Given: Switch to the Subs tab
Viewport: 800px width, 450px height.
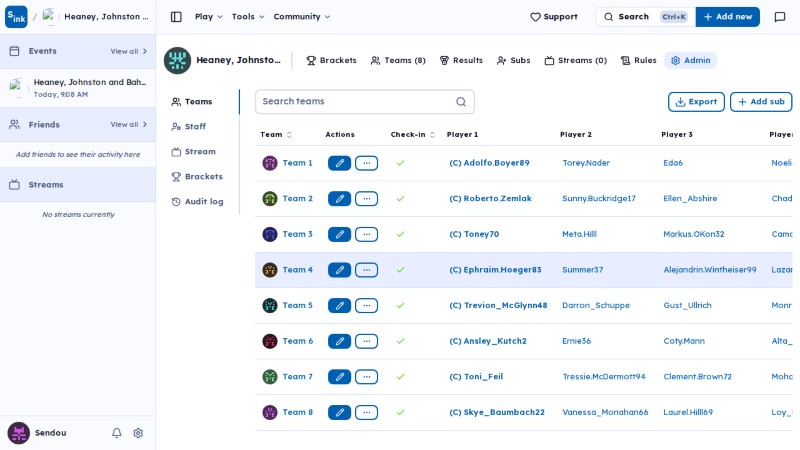Looking at the screenshot, I should click(513, 60).
